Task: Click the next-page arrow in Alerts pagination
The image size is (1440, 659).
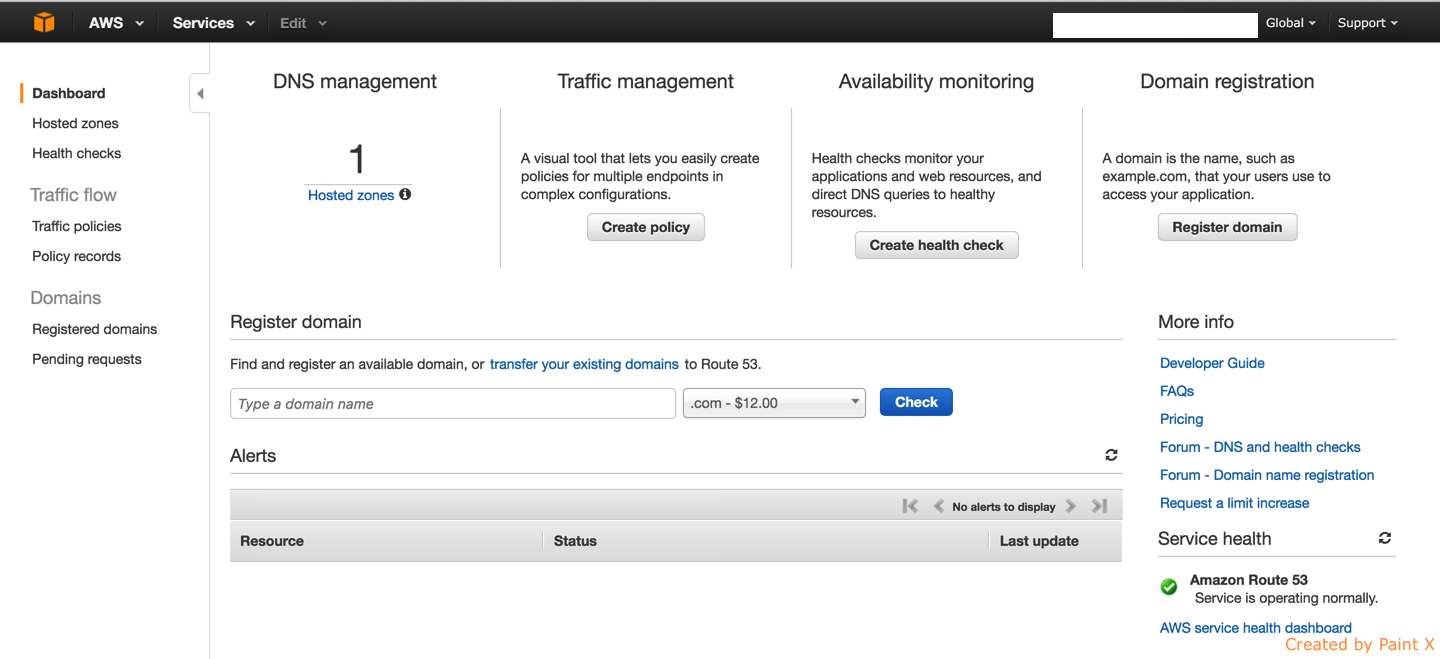Action: 1070,506
